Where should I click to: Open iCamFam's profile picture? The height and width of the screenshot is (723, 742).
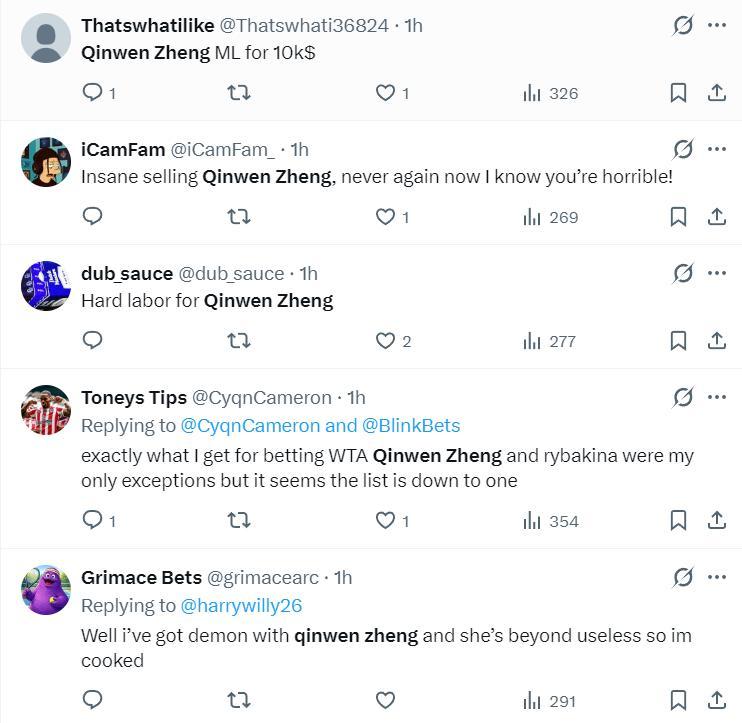tap(46, 162)
